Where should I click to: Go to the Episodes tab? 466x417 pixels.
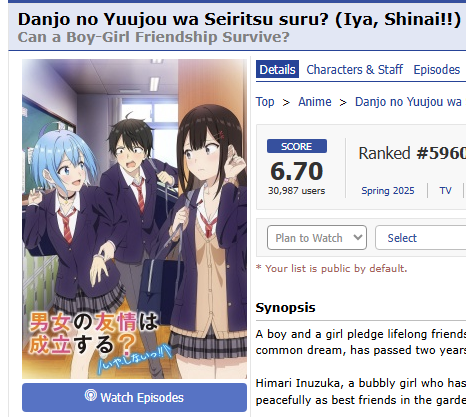(437, 69)
